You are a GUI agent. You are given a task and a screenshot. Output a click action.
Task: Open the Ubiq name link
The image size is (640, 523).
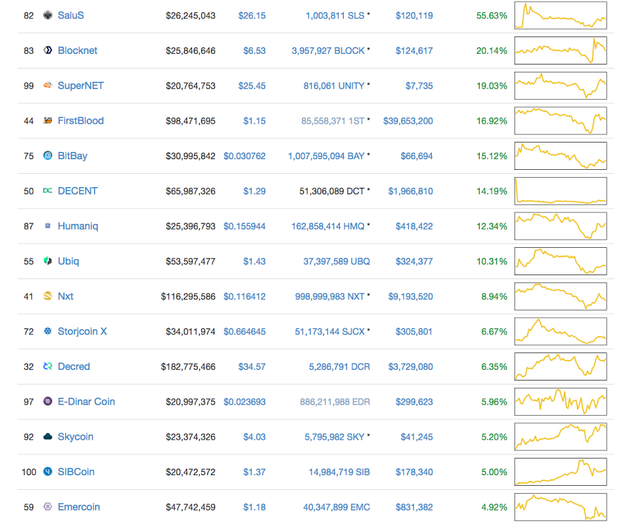pos(69,261)
